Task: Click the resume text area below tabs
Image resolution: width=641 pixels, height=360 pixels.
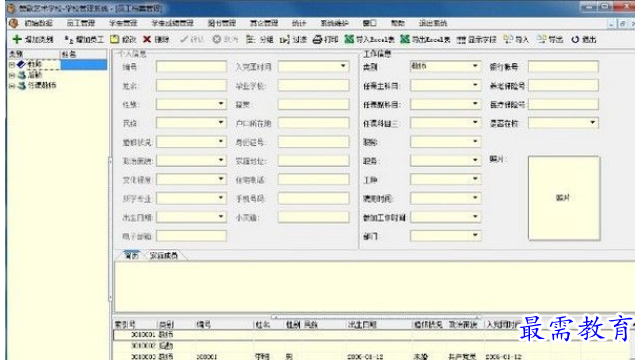Action: (x=374, y=287)
